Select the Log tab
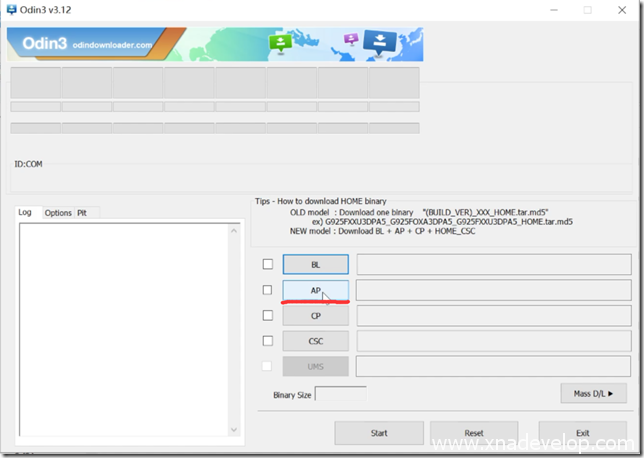644x458 pixels. [x=25, y=213]
